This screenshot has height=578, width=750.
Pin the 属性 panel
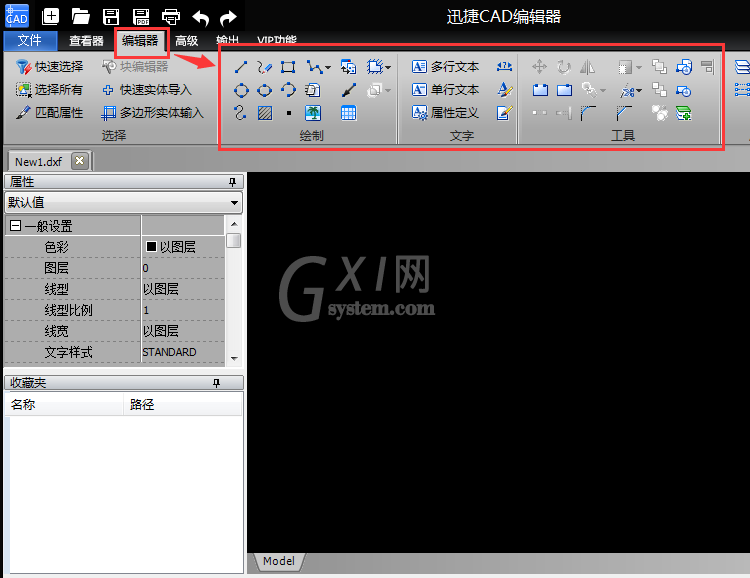click(x=232, y=182)
